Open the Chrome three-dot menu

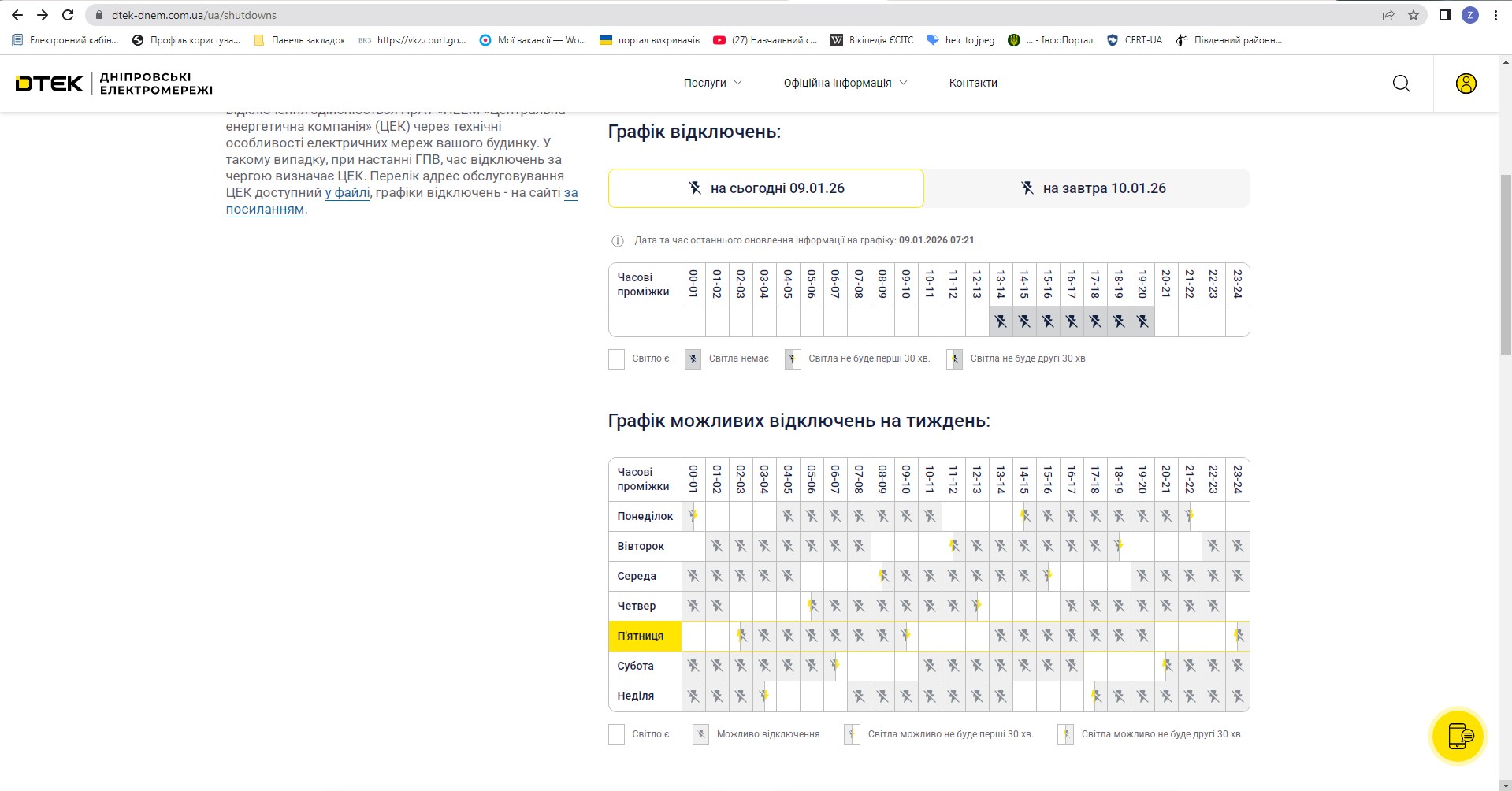point(1495,15)
